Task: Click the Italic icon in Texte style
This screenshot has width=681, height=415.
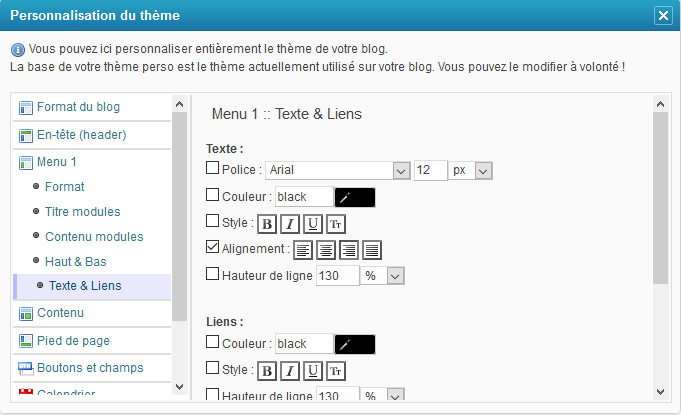Action: (x=290, y=223)
